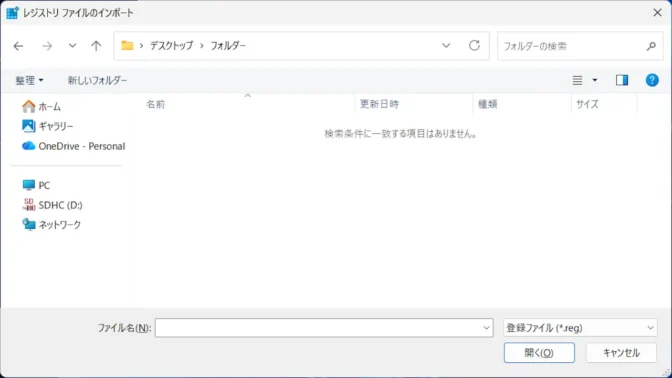The width and height of the screenshot is (672, 378).
Task: Sort by 更新日時 column
Action: click(379, 104)
